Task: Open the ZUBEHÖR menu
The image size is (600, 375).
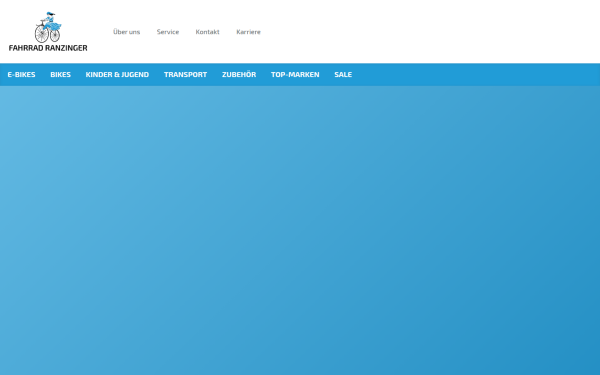Action: pyautogui.click(x=239, y=75)
